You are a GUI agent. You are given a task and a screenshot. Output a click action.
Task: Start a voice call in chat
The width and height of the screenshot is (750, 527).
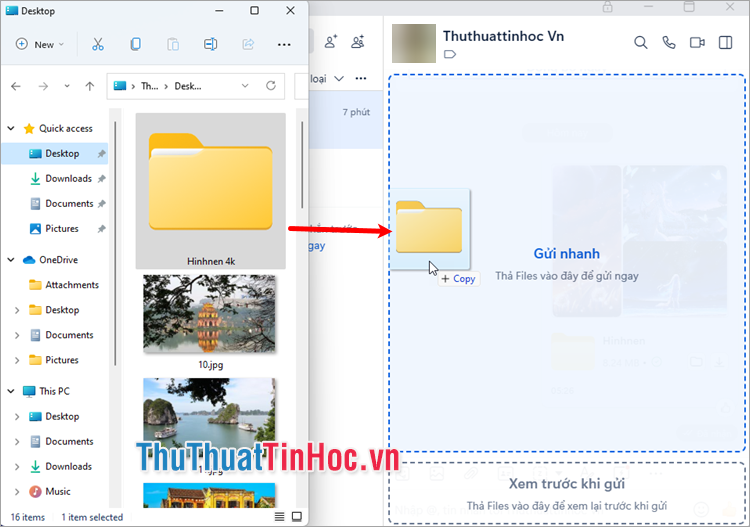[x=669, y=43]
